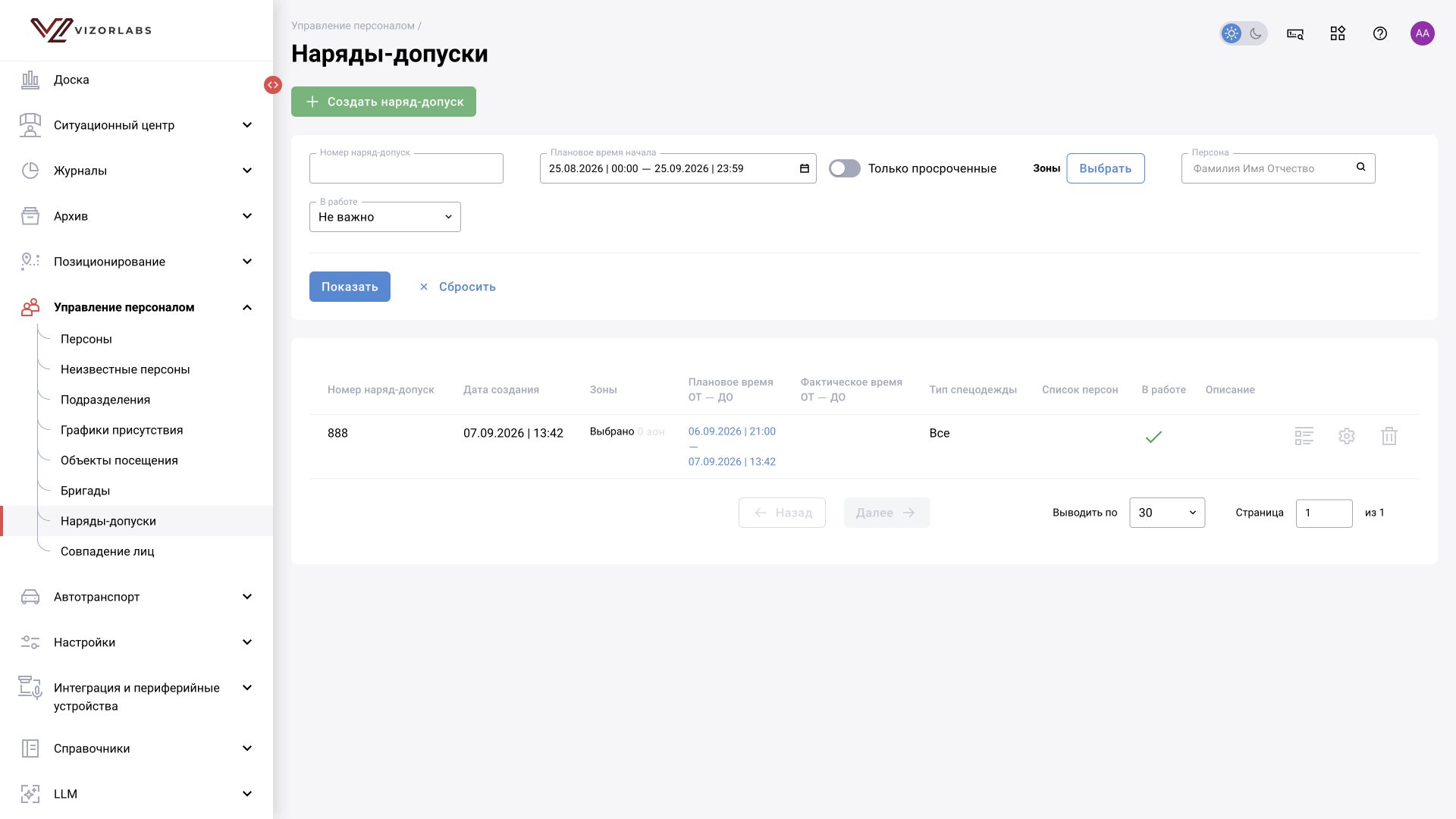Open the widgets grid icon in header
Image resolution: width=1456 pixels, height=819 pixels.
click(1338, 33)
